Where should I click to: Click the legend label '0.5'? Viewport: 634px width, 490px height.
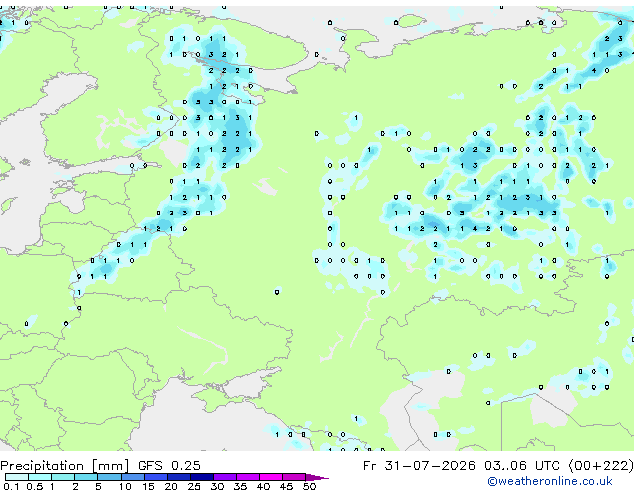pyautogui.click(x=34, y=486)
